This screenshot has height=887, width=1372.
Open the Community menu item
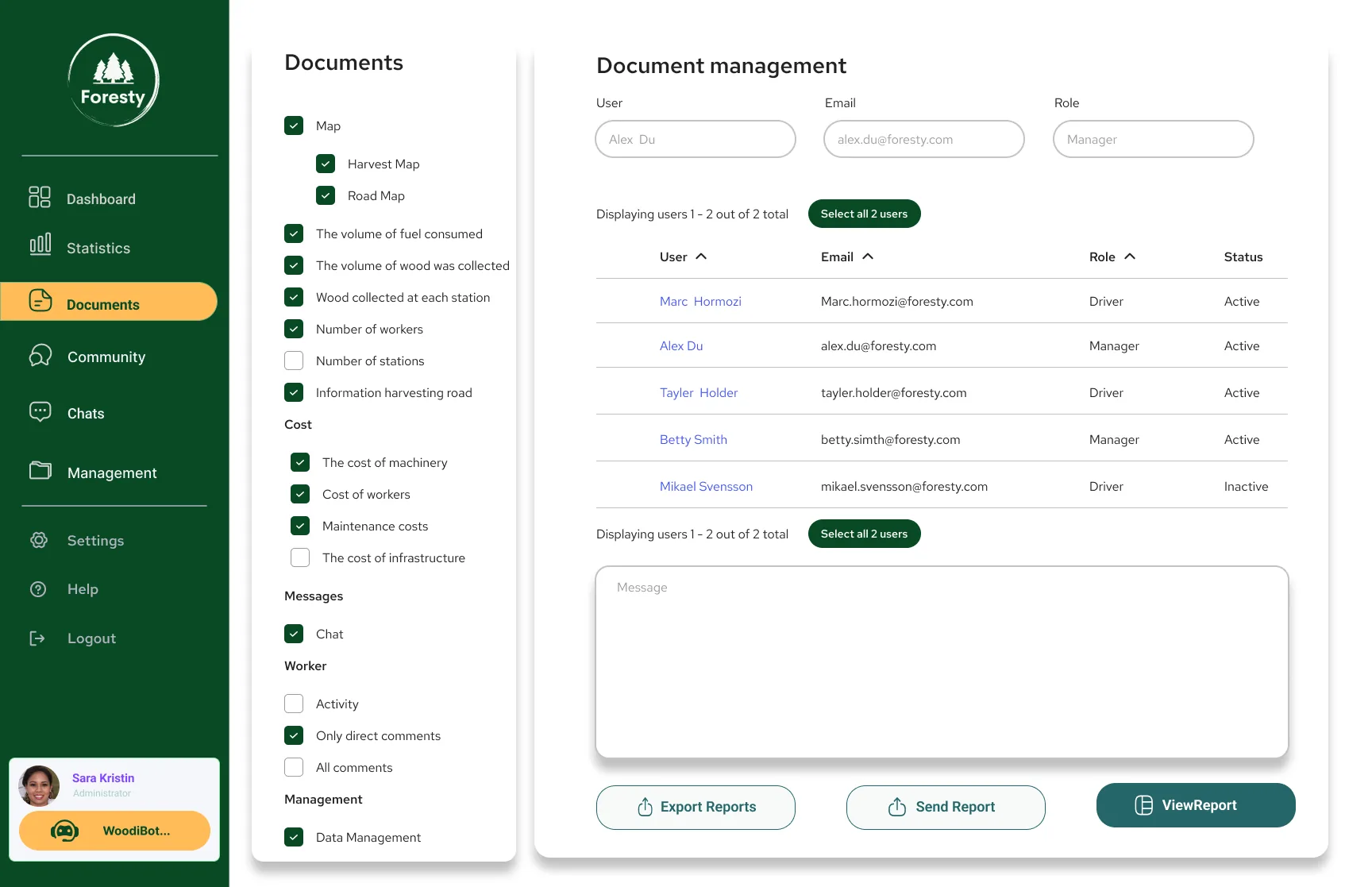coord(106,357)
